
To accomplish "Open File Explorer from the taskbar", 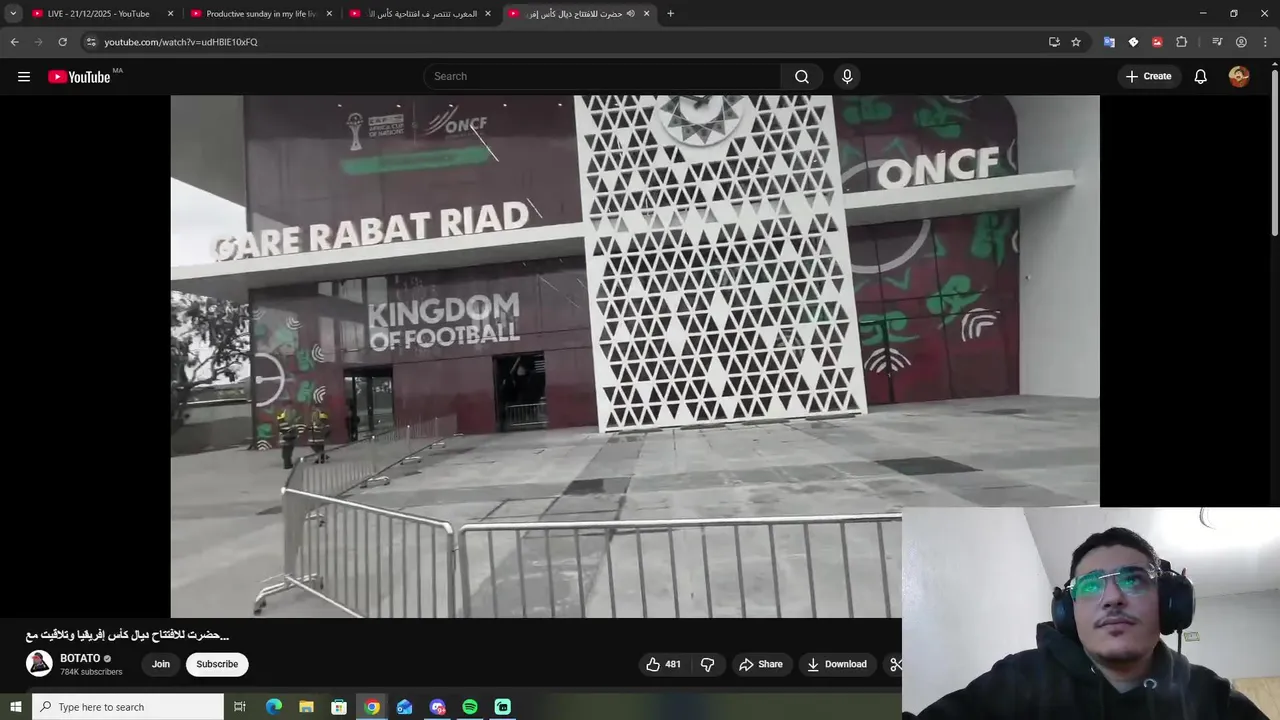I will pyautogui.click(x=306, y=707).
